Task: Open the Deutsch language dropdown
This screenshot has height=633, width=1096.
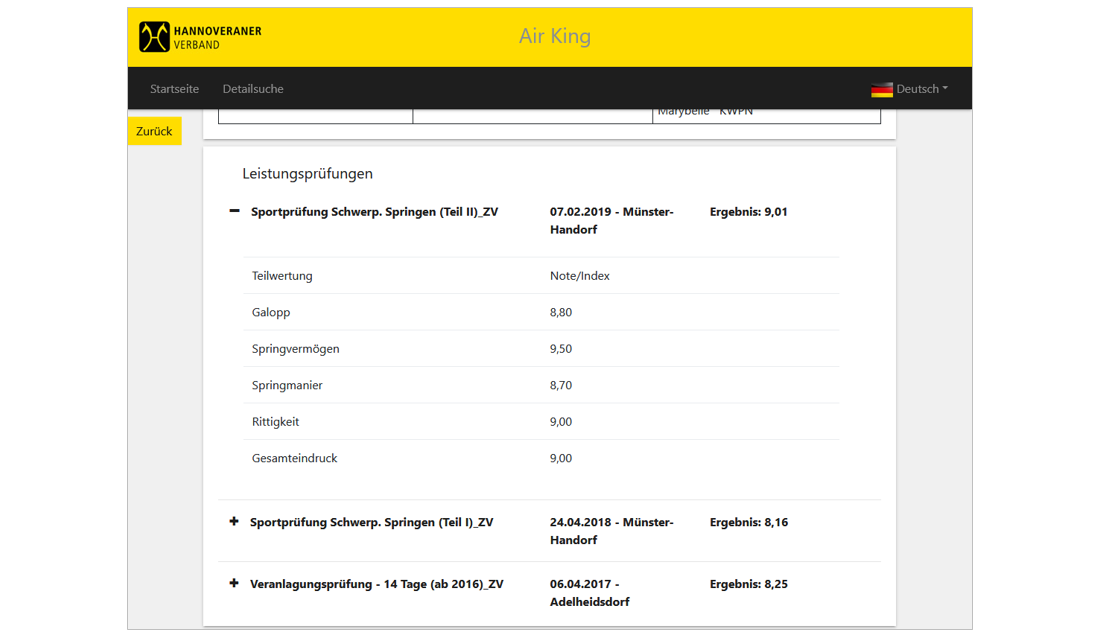Action: pos(921,89)
